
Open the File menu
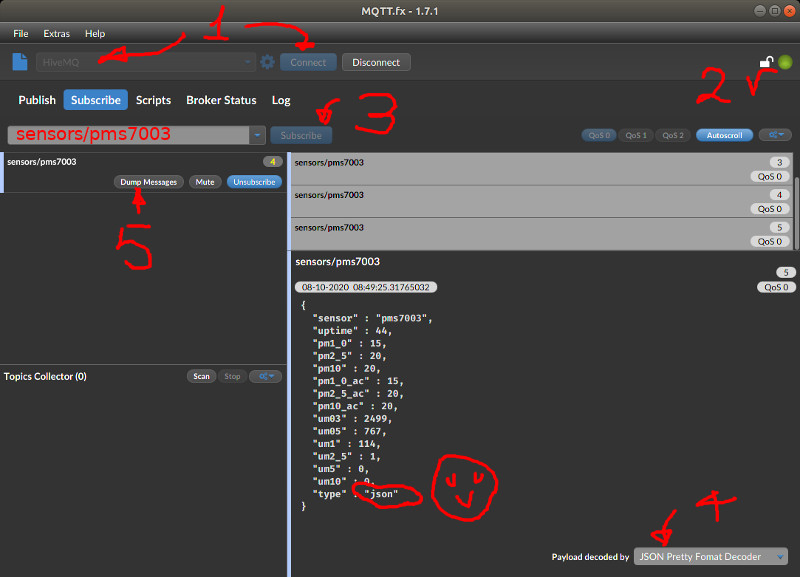pos(20,34)
